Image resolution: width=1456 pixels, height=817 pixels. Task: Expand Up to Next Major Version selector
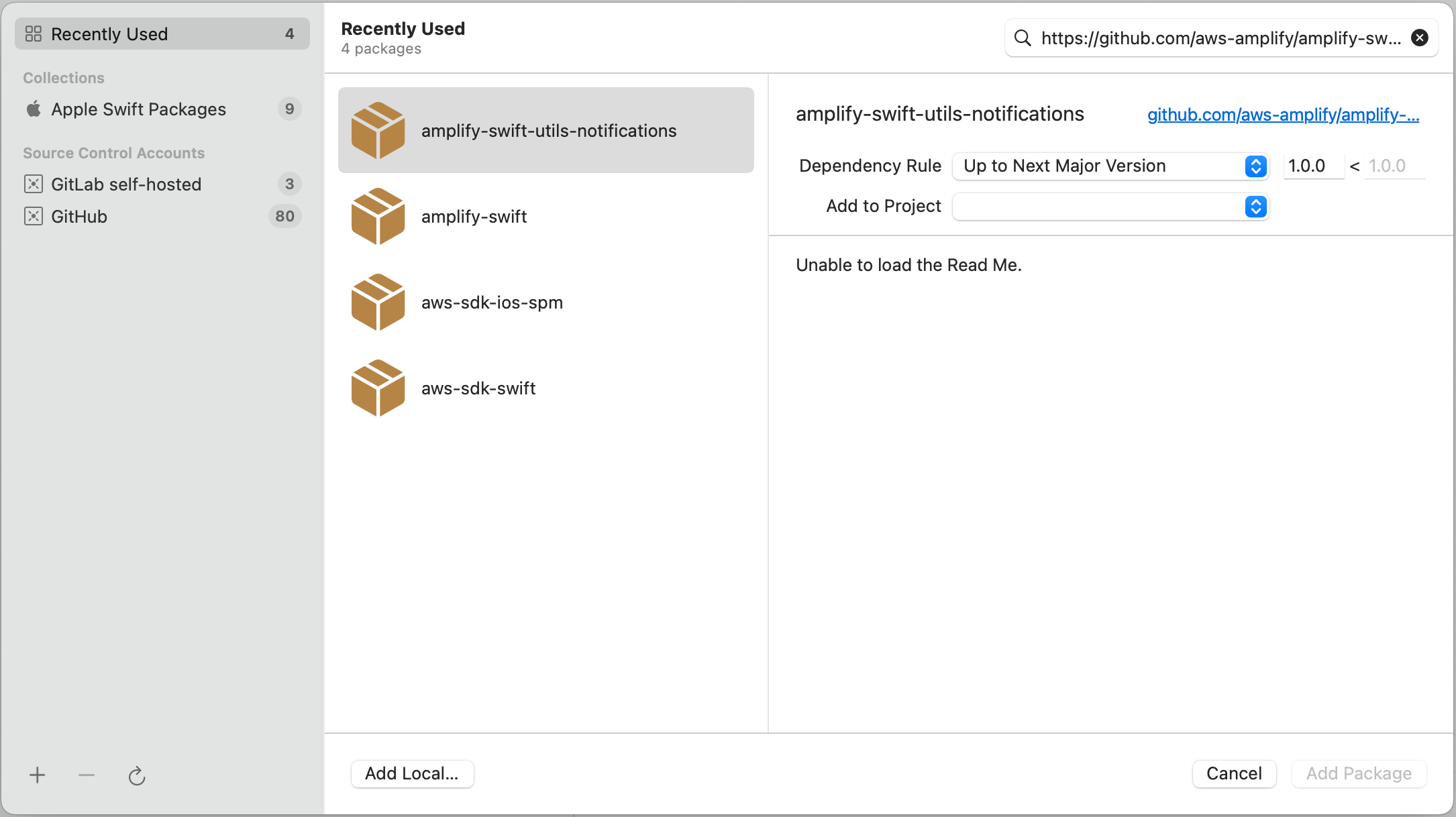[1255, 166]
